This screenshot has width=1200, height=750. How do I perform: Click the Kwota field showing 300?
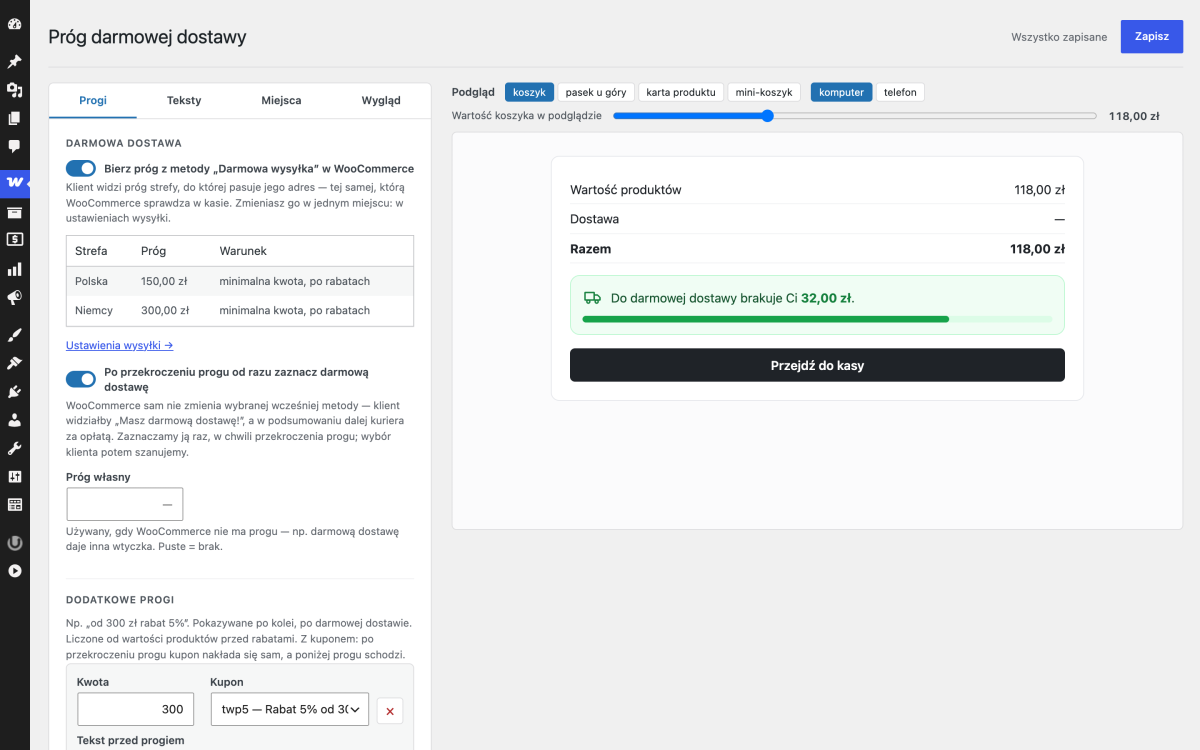click(x=137, y=709)
